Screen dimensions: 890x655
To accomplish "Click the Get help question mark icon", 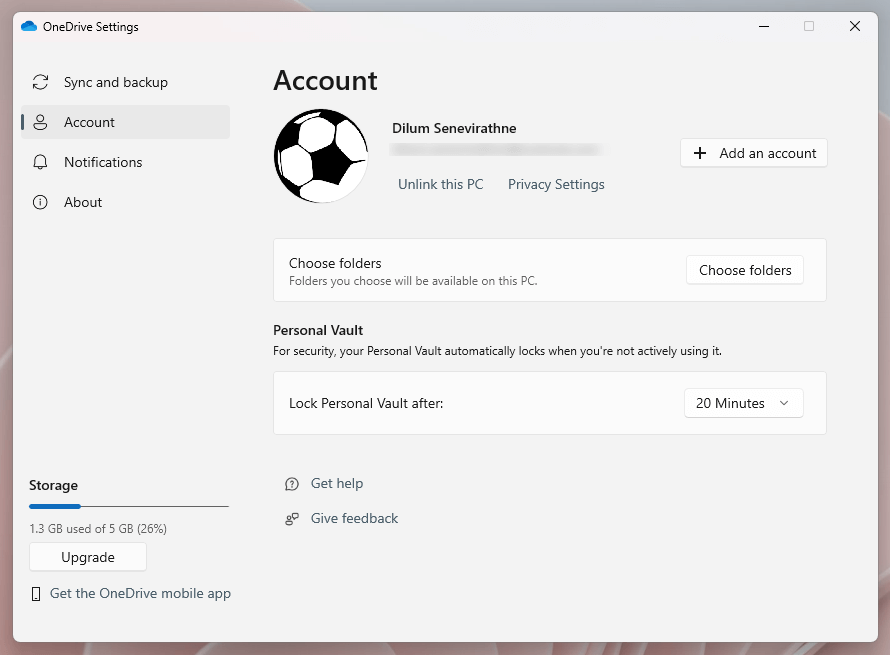I will coord(291,483).
